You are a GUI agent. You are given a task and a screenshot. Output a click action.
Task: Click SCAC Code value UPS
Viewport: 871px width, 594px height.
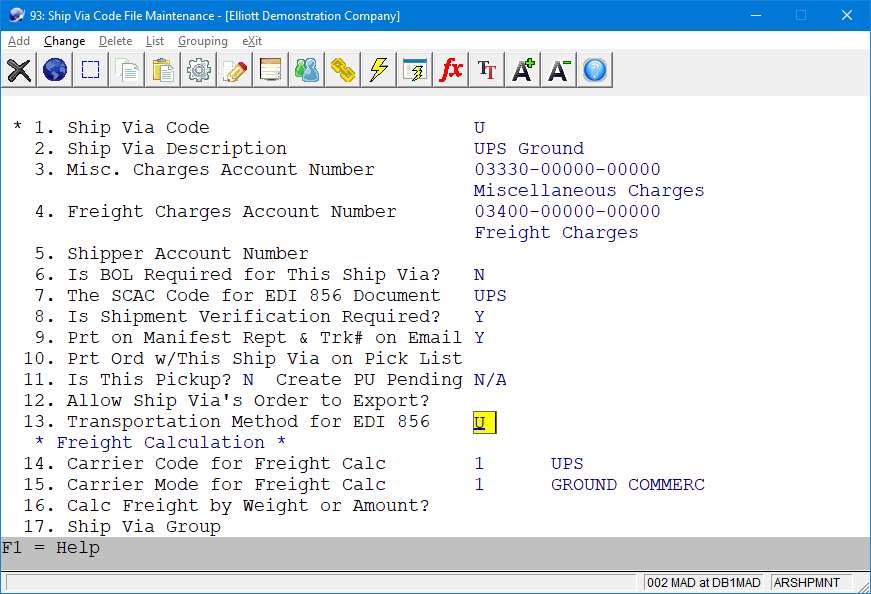[490, 296]
